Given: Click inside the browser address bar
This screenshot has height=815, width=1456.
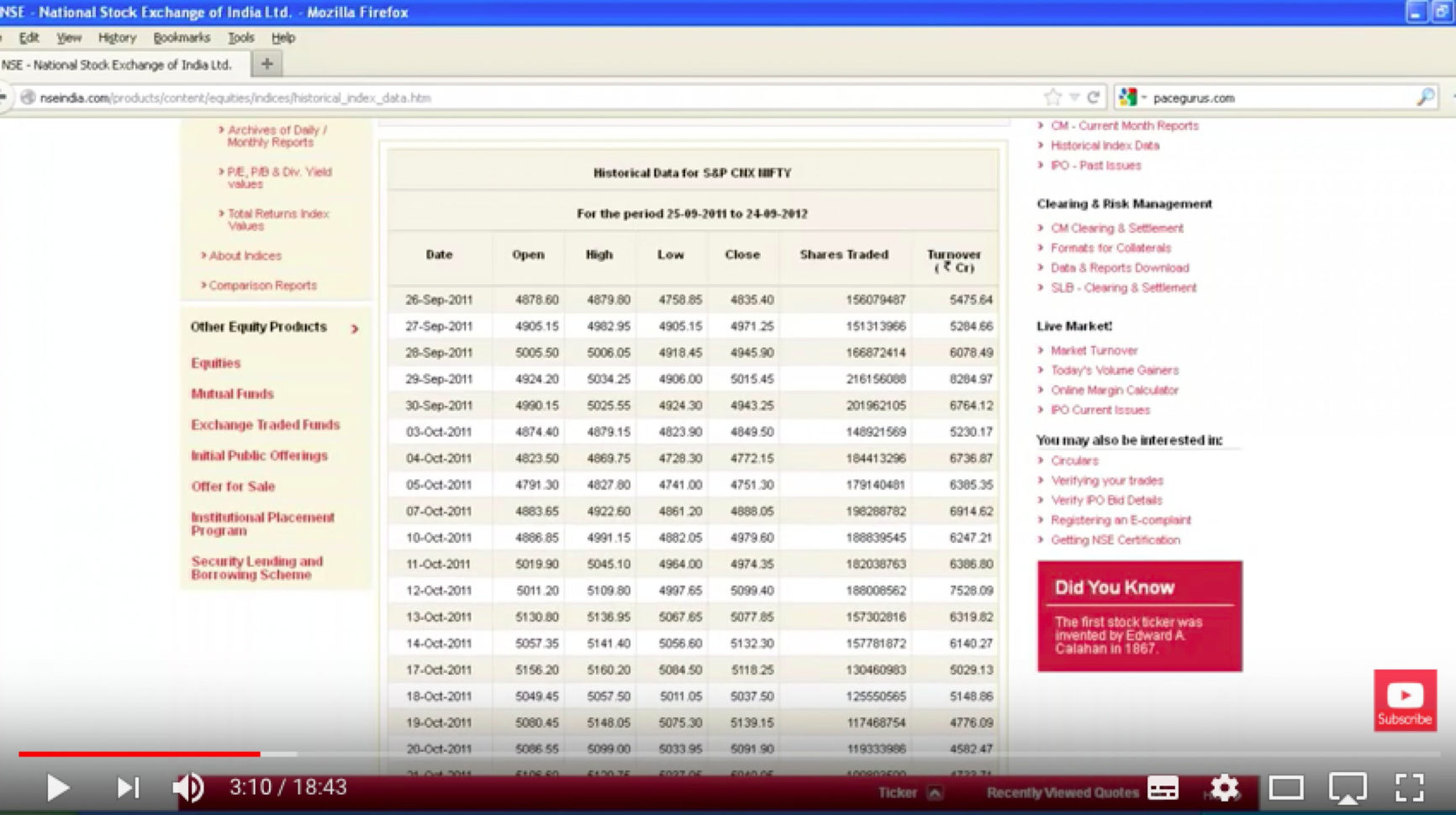Looking at the screenshot, I should click(x=504, y=97).
